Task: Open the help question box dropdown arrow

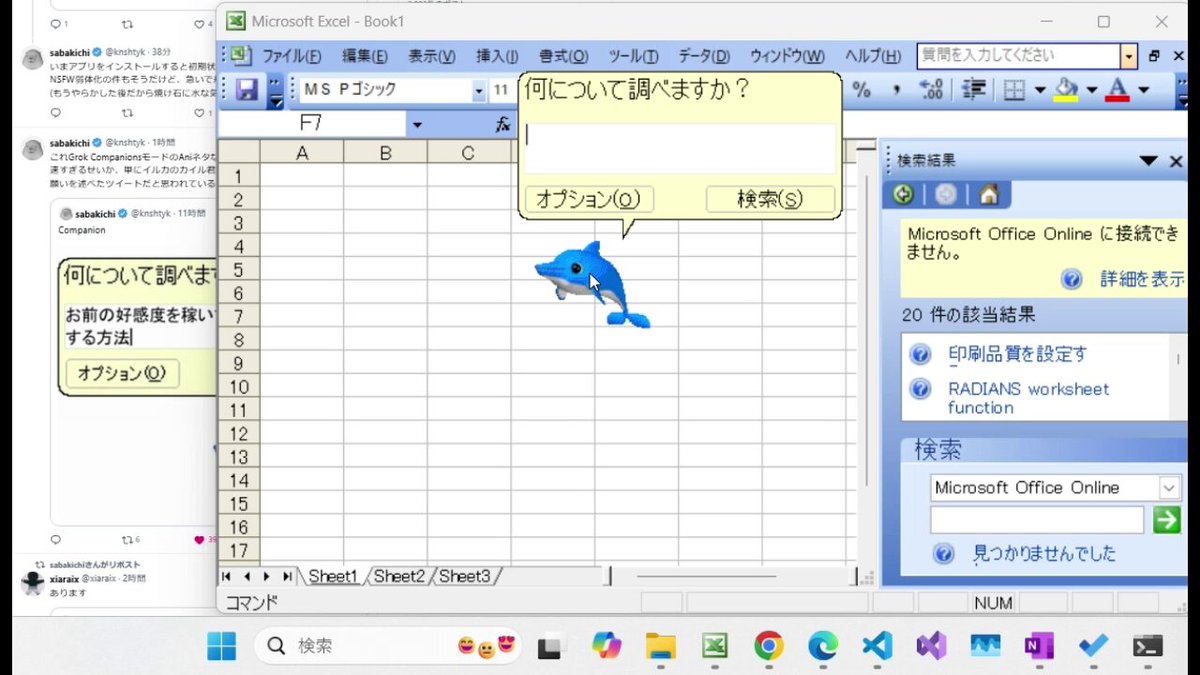Action: coord(1129,56)
